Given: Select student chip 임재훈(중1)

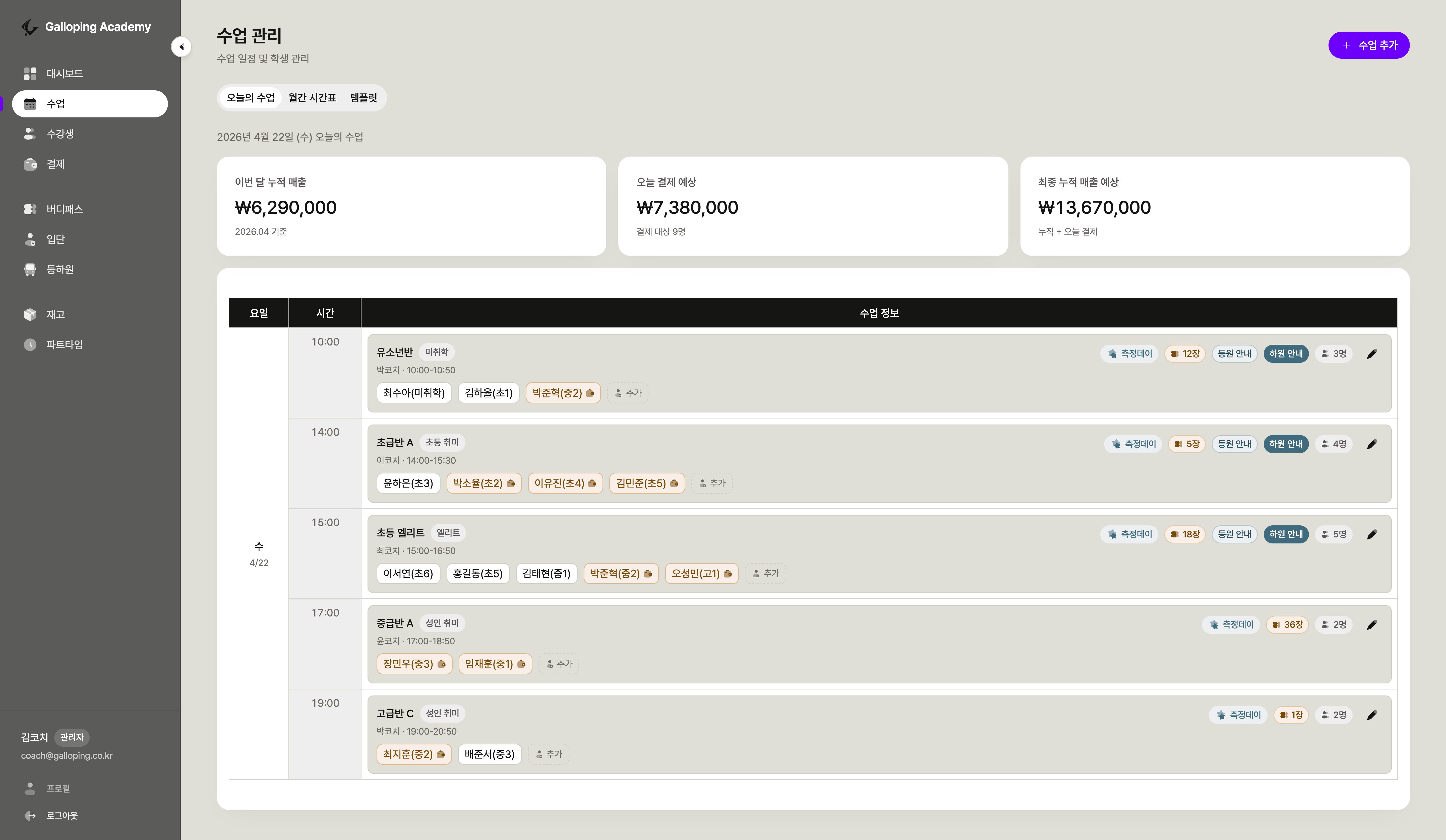Looking at the screenshot, I should (x=495, y=664).
